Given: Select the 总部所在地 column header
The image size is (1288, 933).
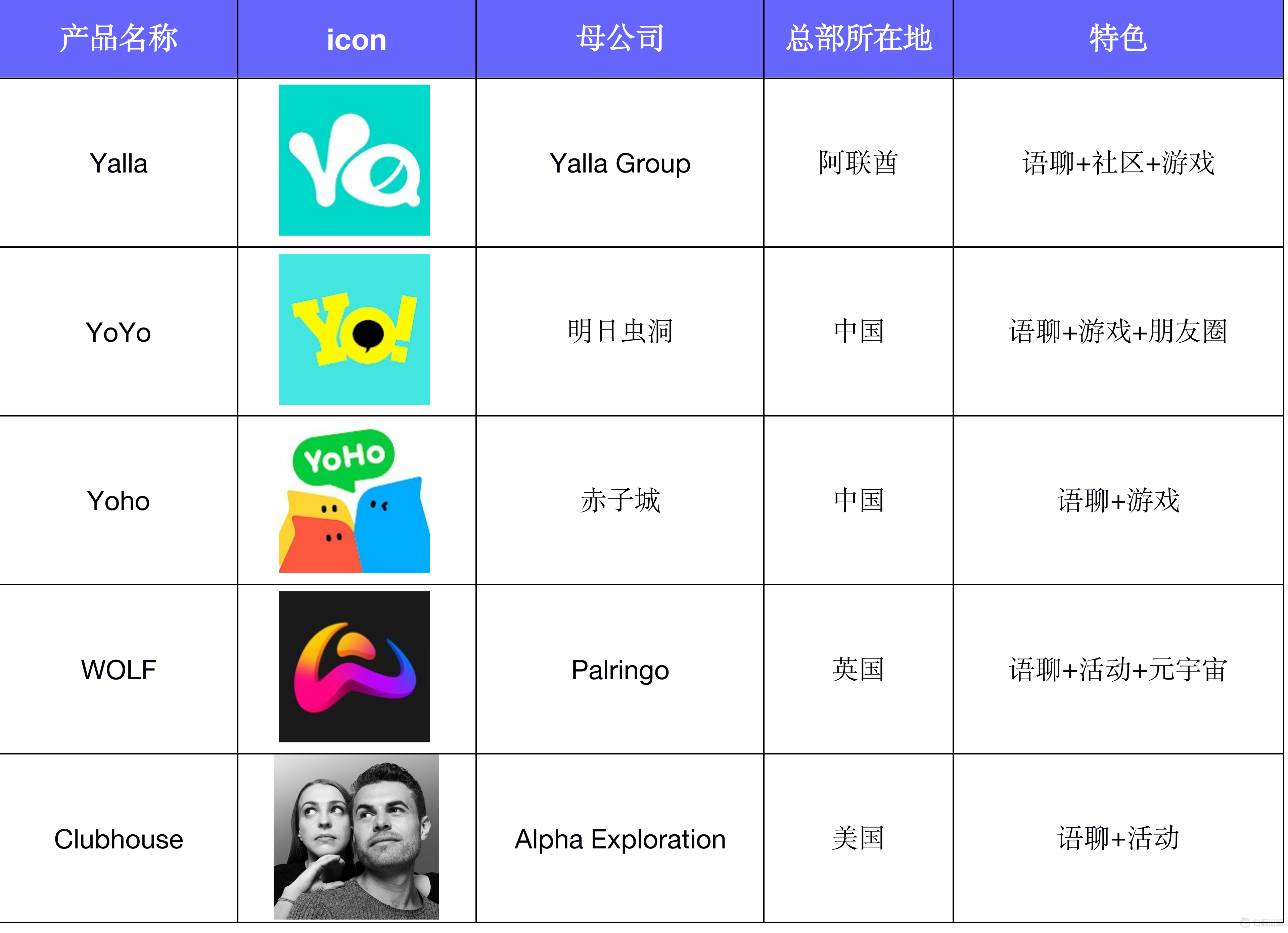Looking at the screenshot, I should 858,39.
